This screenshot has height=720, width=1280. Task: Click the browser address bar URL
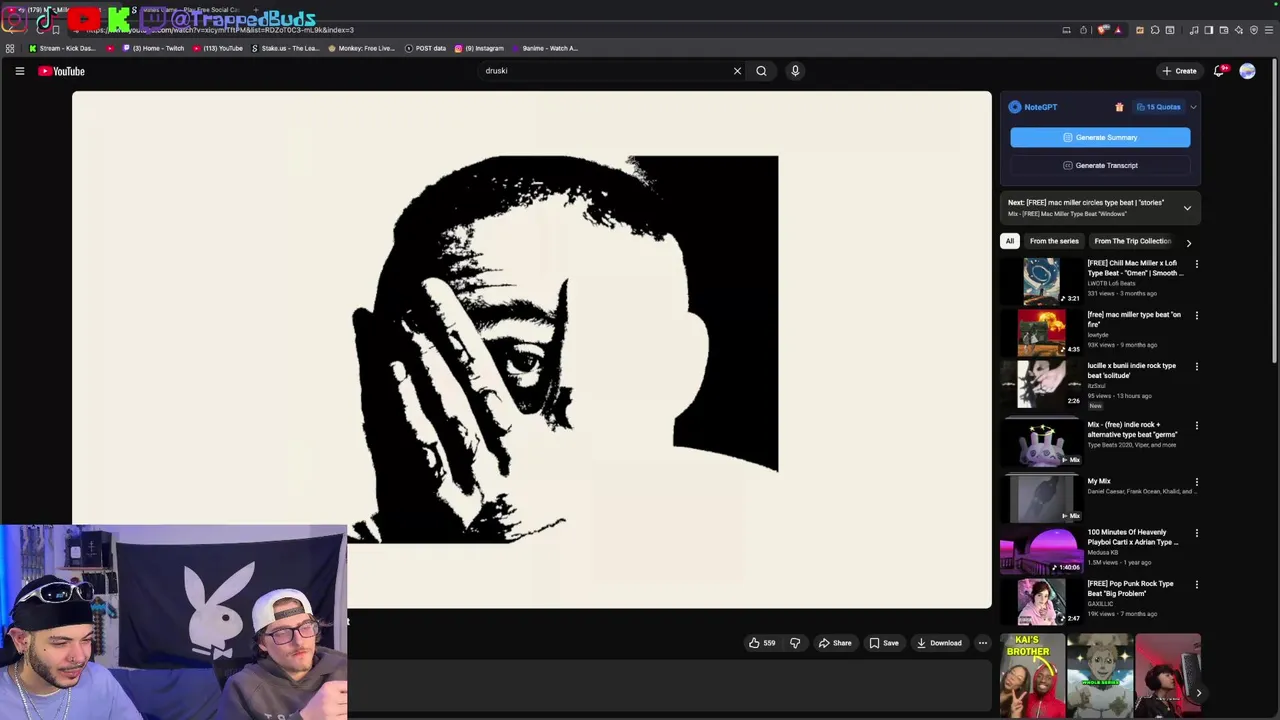point(218,30)
